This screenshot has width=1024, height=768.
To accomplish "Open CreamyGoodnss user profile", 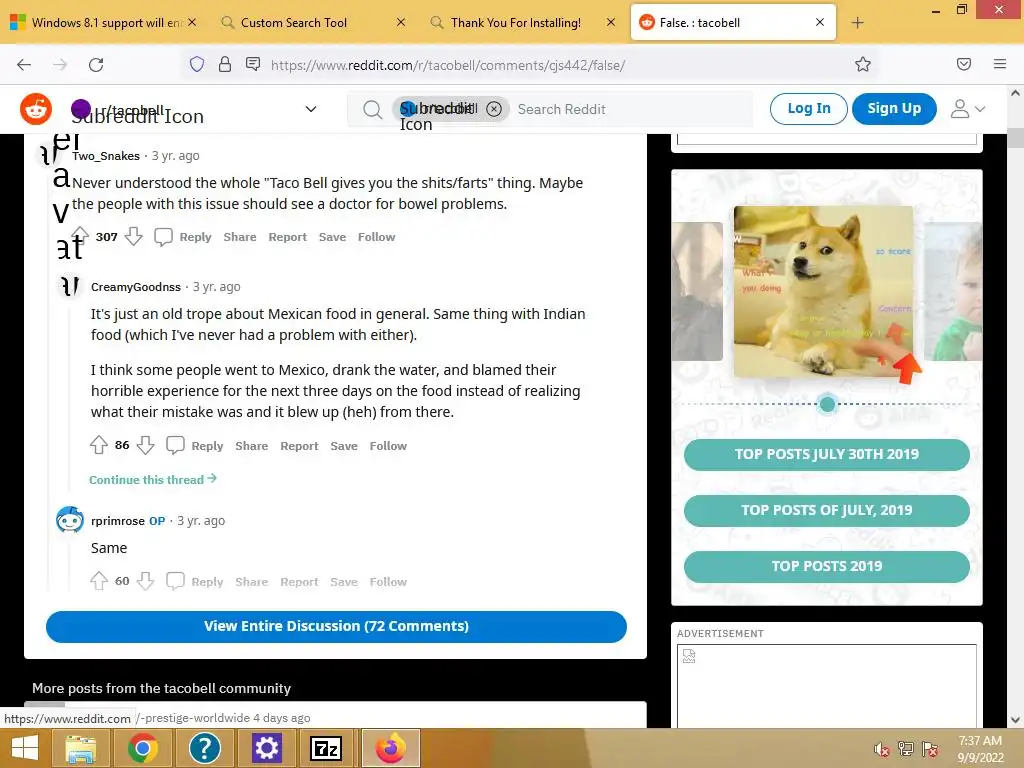I will [136, 287].
